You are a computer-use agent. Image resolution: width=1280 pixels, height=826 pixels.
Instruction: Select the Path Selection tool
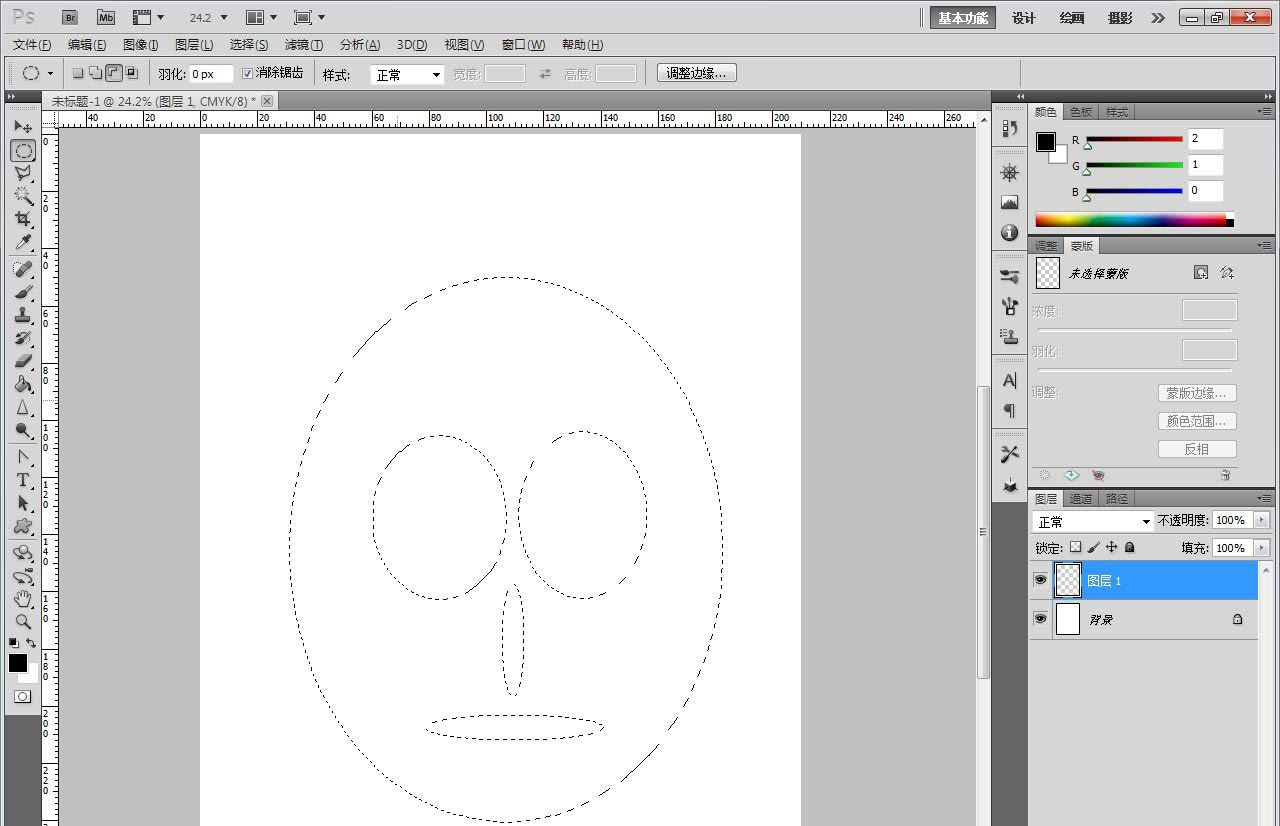point(22,503)
